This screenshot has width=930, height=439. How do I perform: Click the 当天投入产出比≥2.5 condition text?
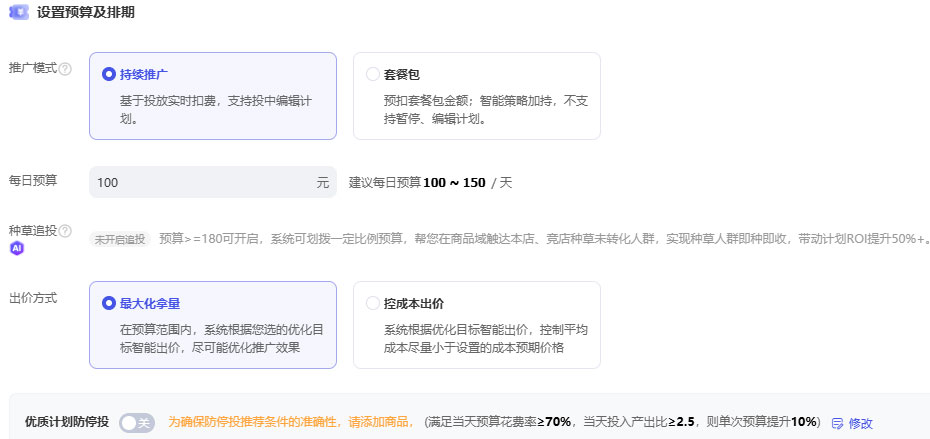pyautogui.click(x=639, y=422)
